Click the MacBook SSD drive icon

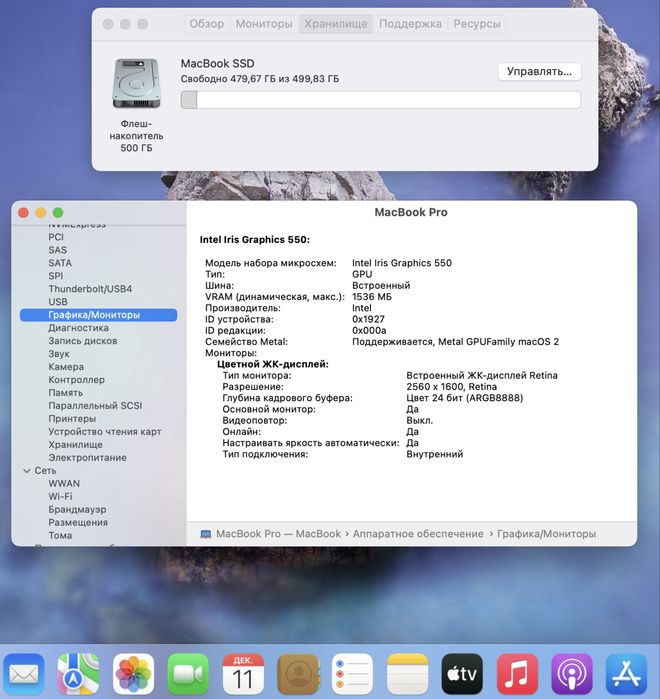136,83
